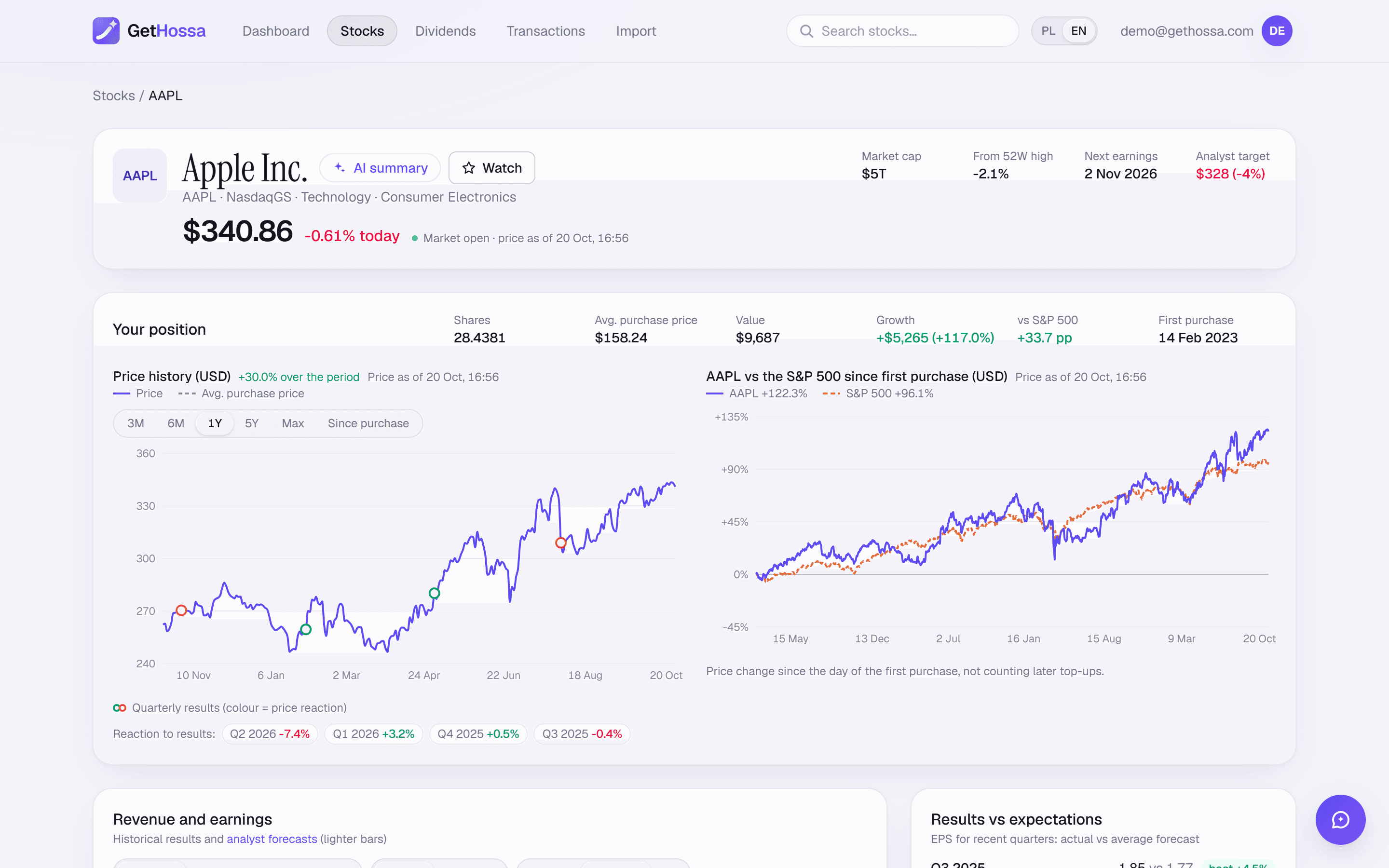Click the +30.0% over the period label
The image size is (1389, 868).
[299, 377]
